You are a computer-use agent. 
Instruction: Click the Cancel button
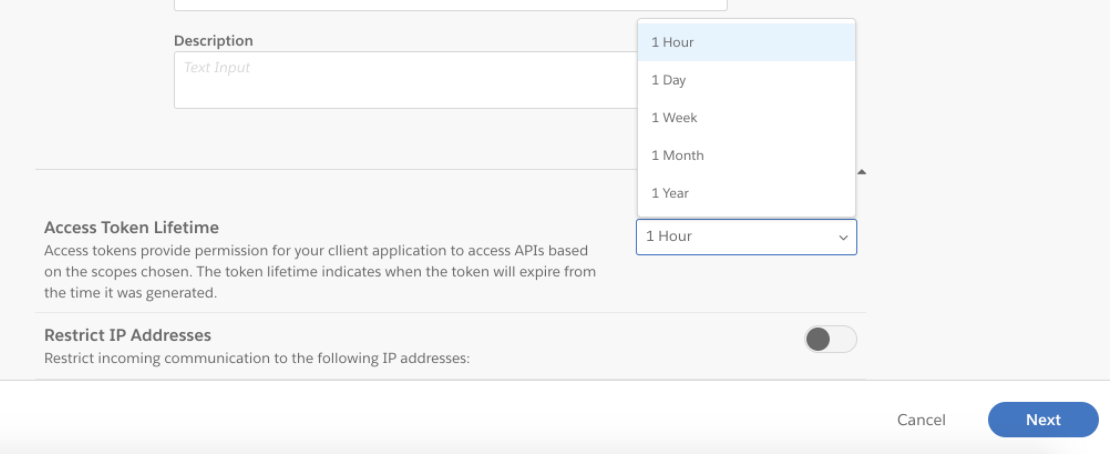point(921,420)
